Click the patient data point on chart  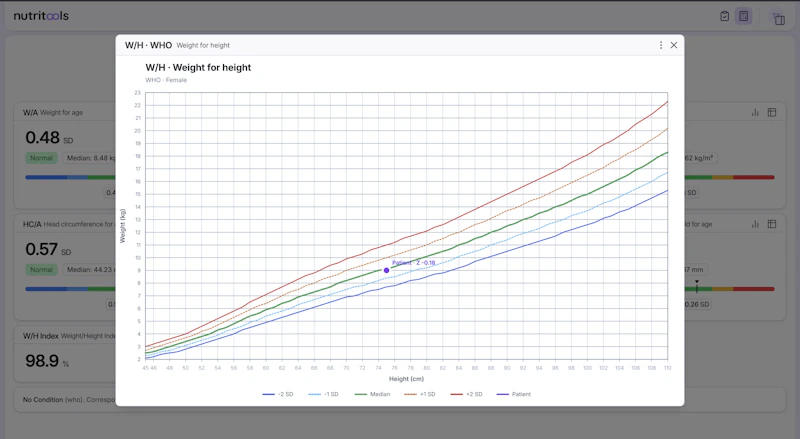coord(386,271)
